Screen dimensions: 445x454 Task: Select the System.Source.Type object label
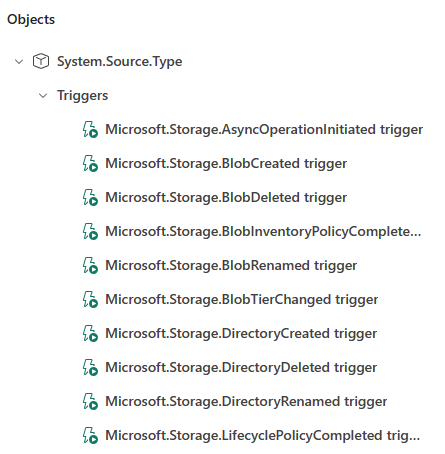[120, 62]
